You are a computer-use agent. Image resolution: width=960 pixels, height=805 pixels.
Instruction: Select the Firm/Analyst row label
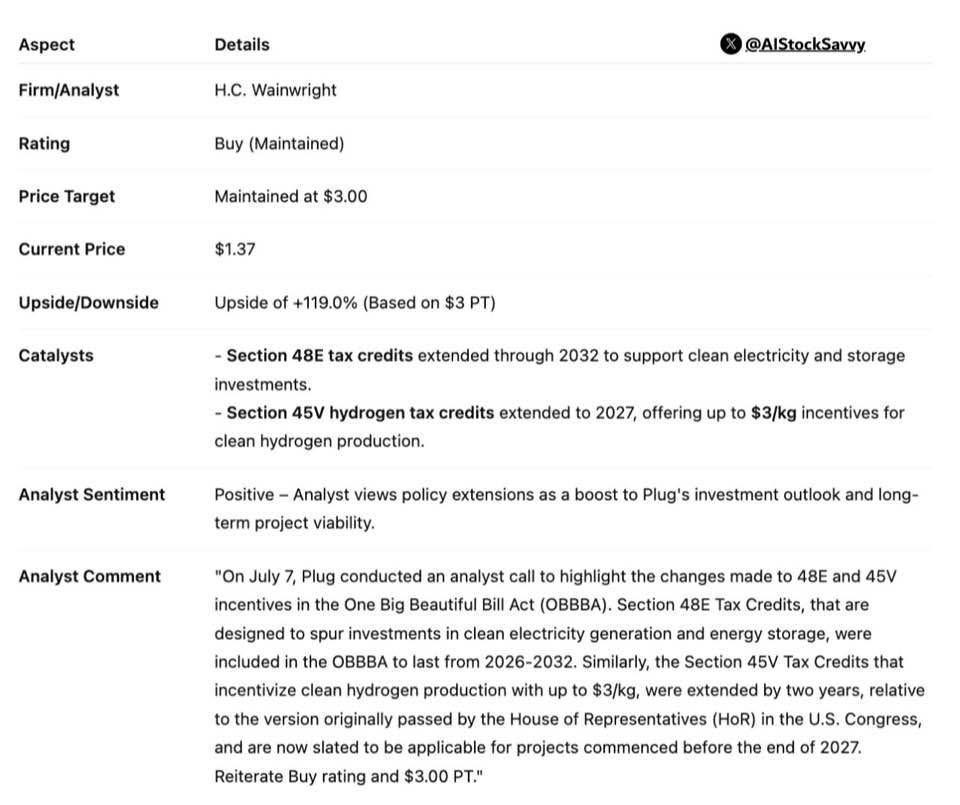[x=68, y=90]
